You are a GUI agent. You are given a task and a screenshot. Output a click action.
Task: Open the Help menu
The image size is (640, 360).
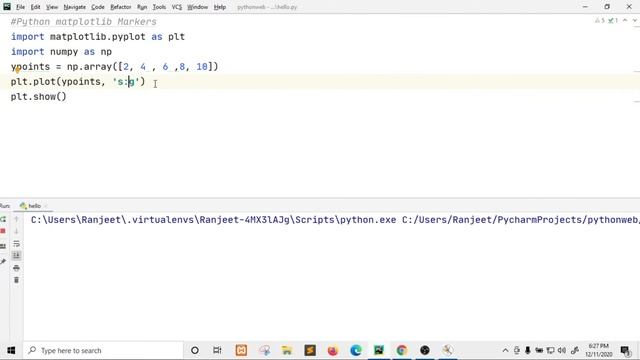220,7
